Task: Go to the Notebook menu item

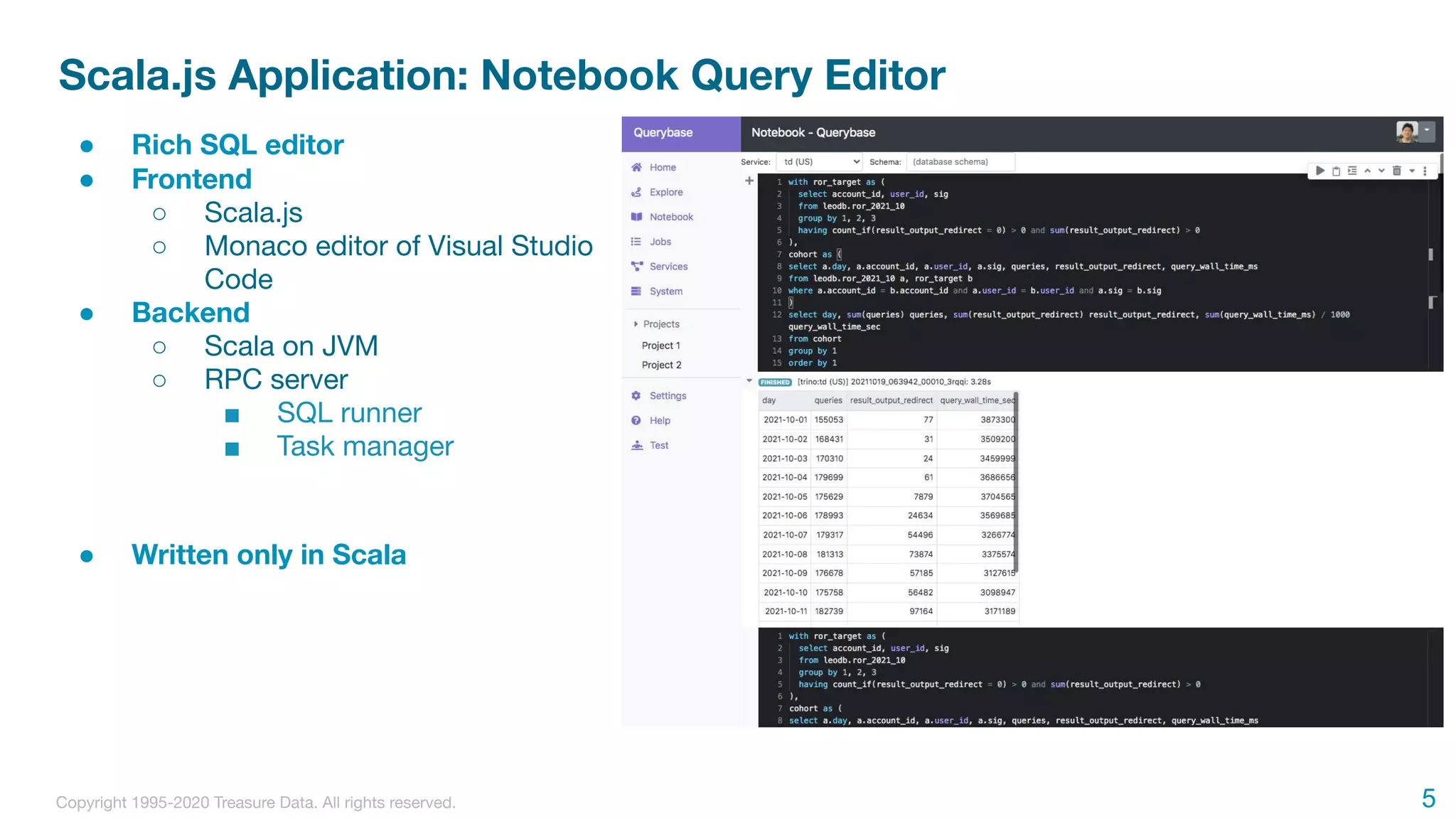Action: click(x=671, y=217)
